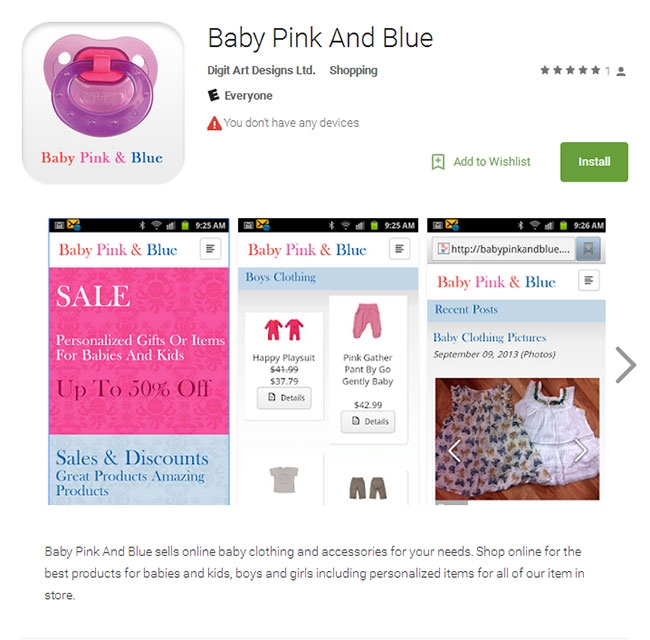
Task: Click Details button under Happy Playsuit
Action: pos(284,398)
